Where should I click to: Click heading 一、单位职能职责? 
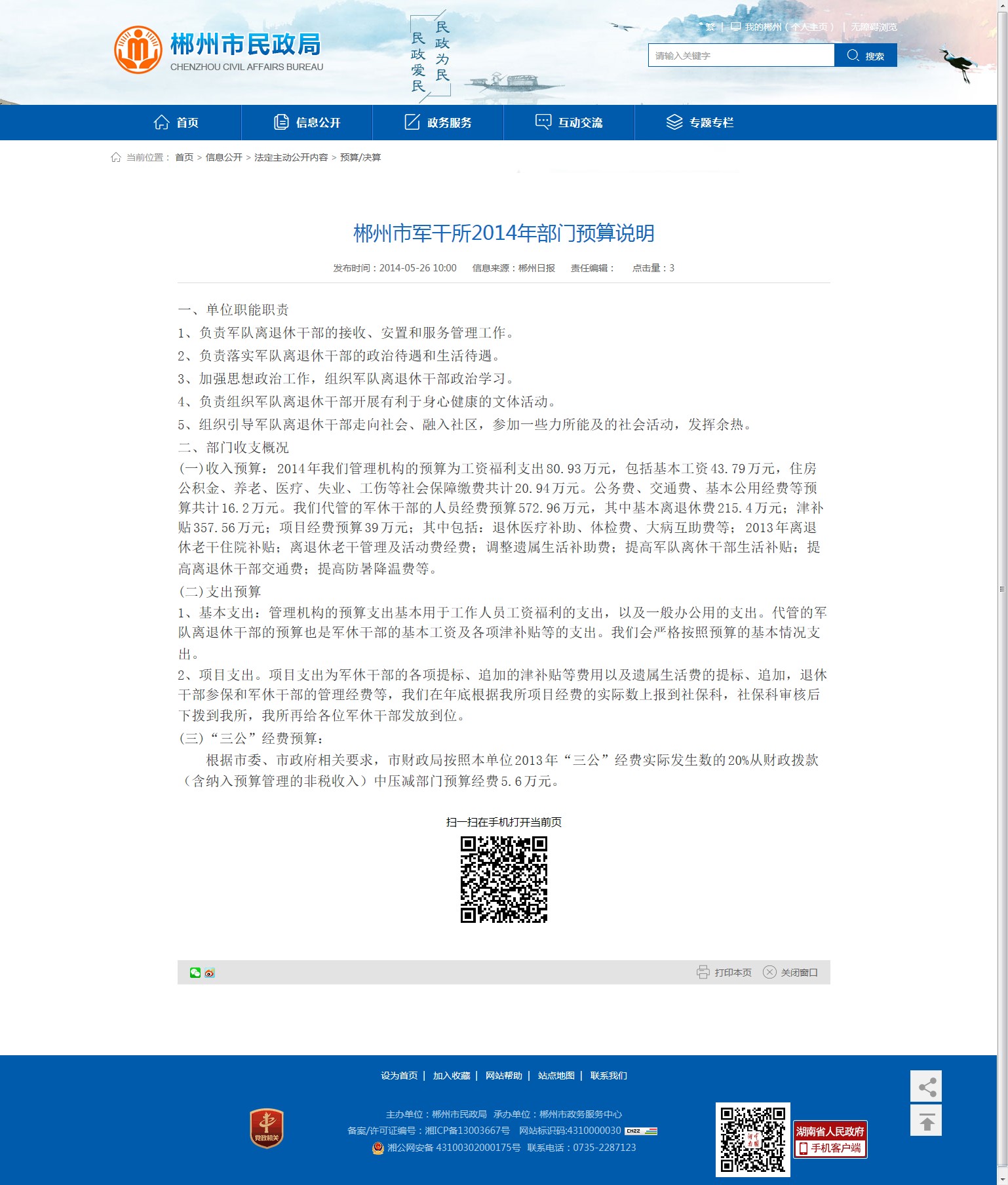tap(233, 310)
